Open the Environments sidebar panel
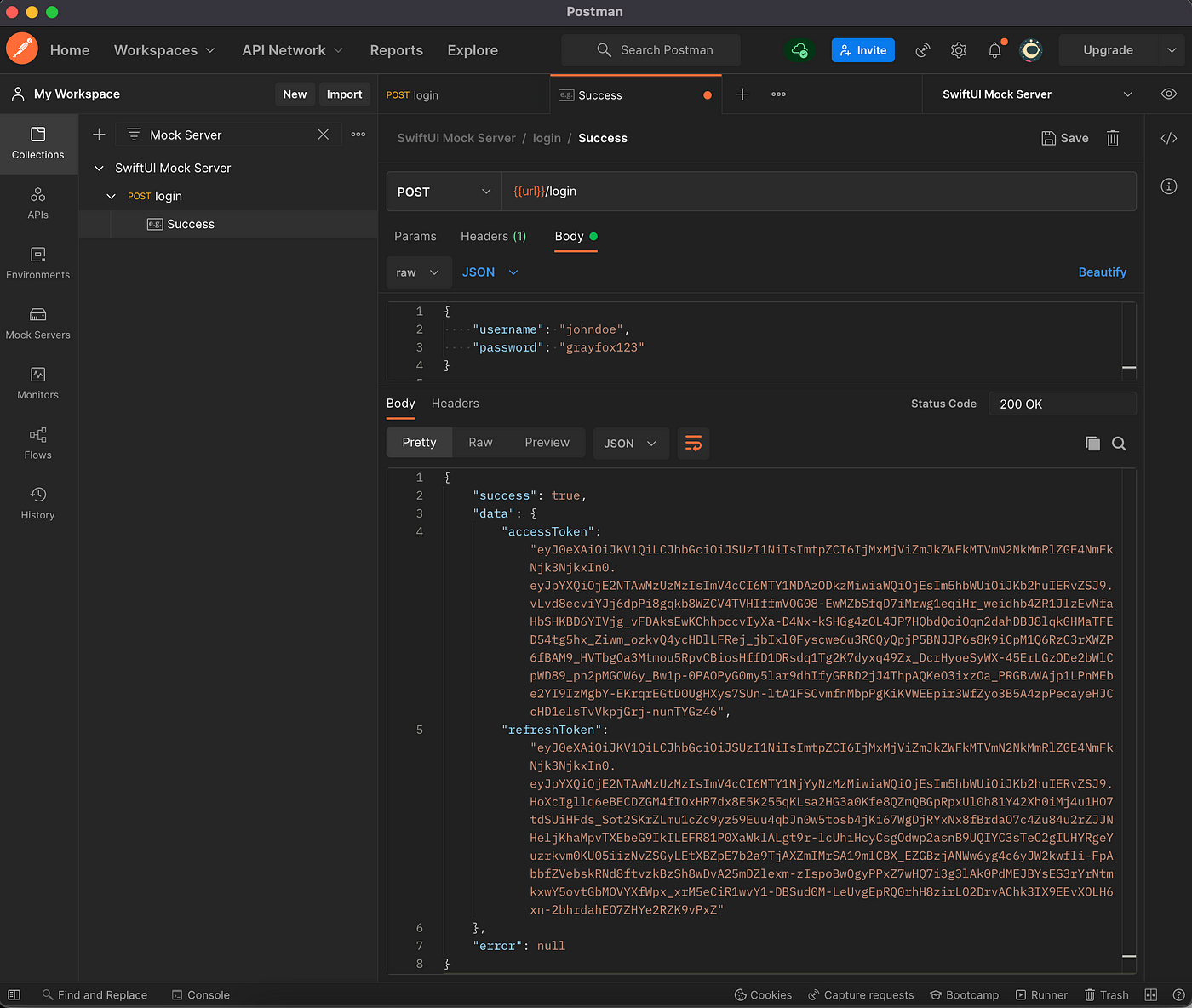1192x1008 pixels. pyautogui.click(x=38, y=263)
